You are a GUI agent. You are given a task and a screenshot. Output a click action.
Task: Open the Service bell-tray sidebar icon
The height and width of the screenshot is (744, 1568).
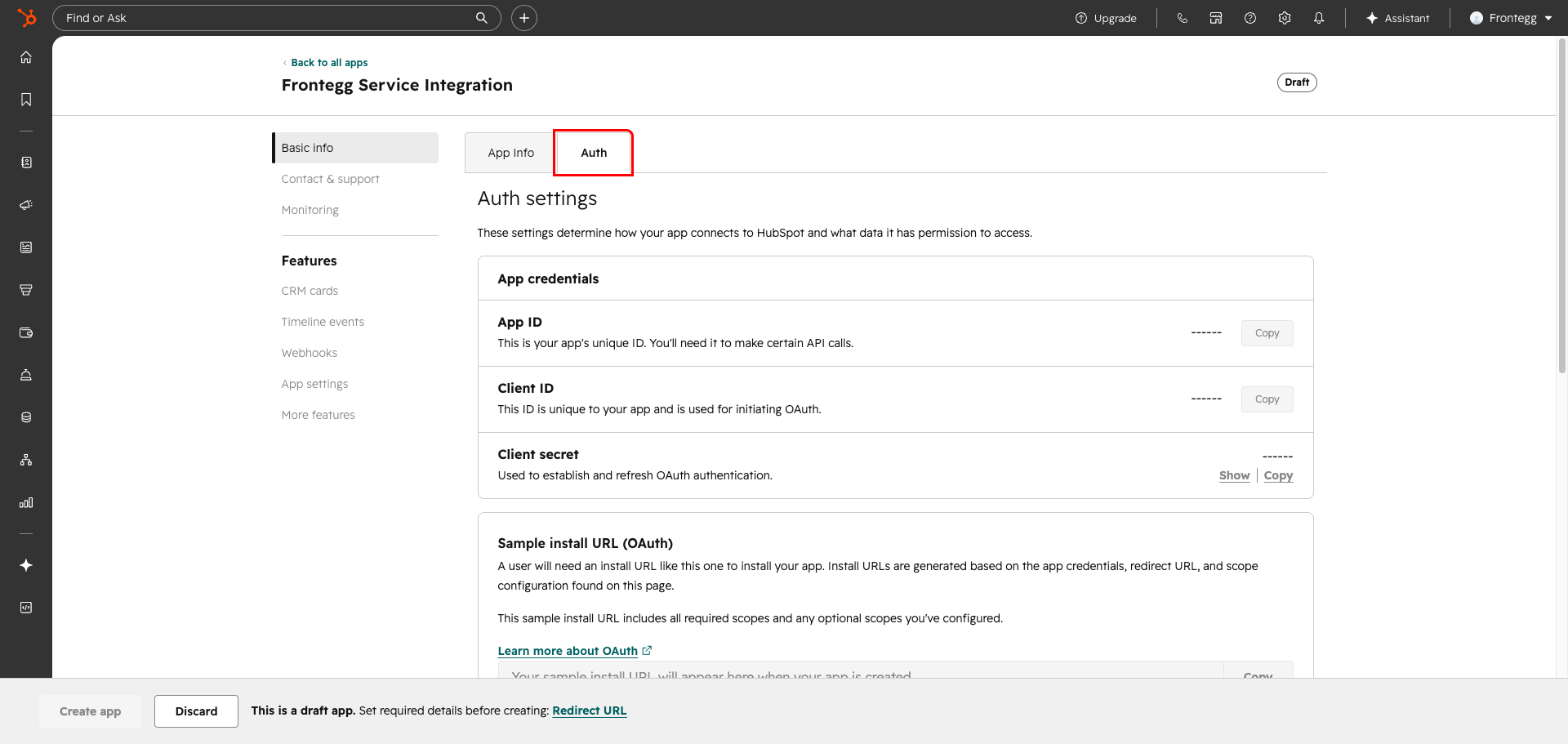(26, 375)
